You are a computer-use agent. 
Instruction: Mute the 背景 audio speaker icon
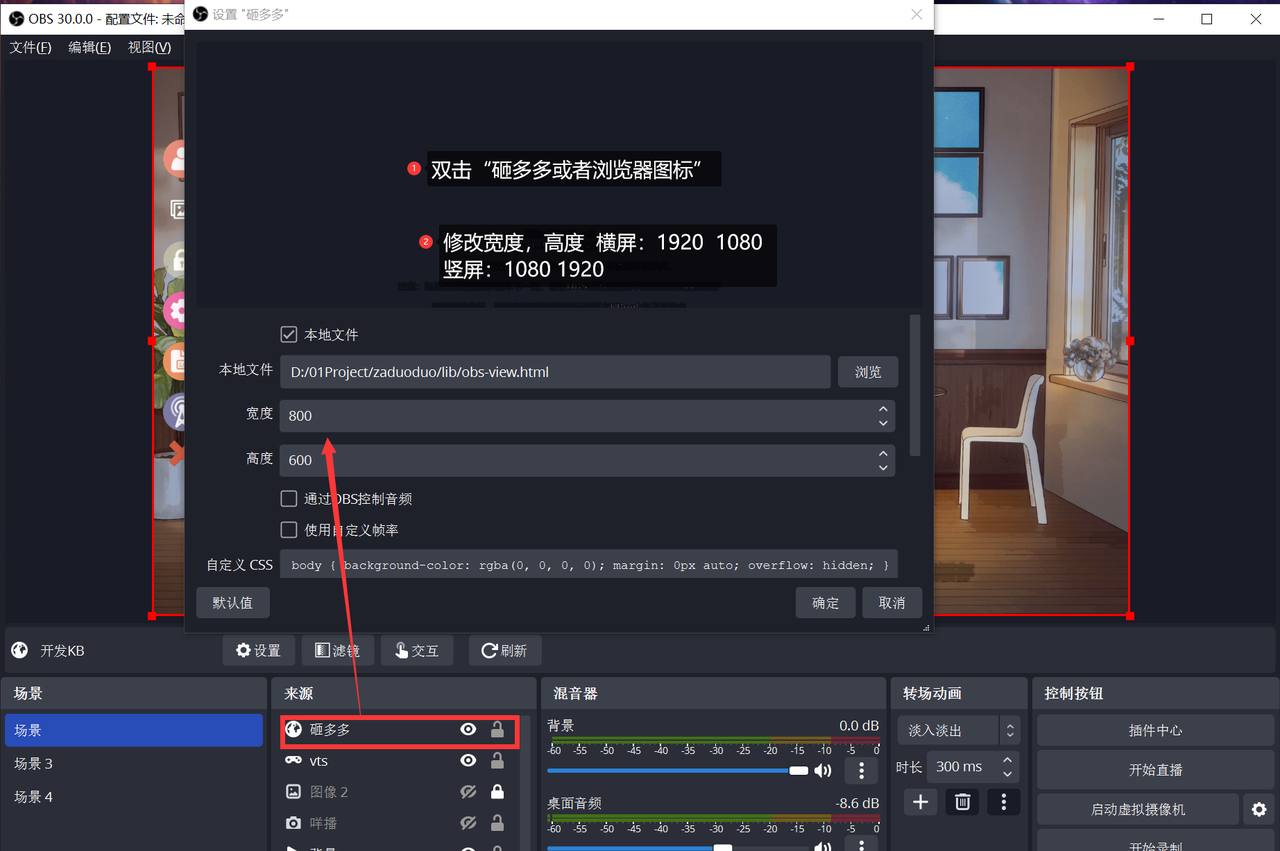click(x=823, y=771)
